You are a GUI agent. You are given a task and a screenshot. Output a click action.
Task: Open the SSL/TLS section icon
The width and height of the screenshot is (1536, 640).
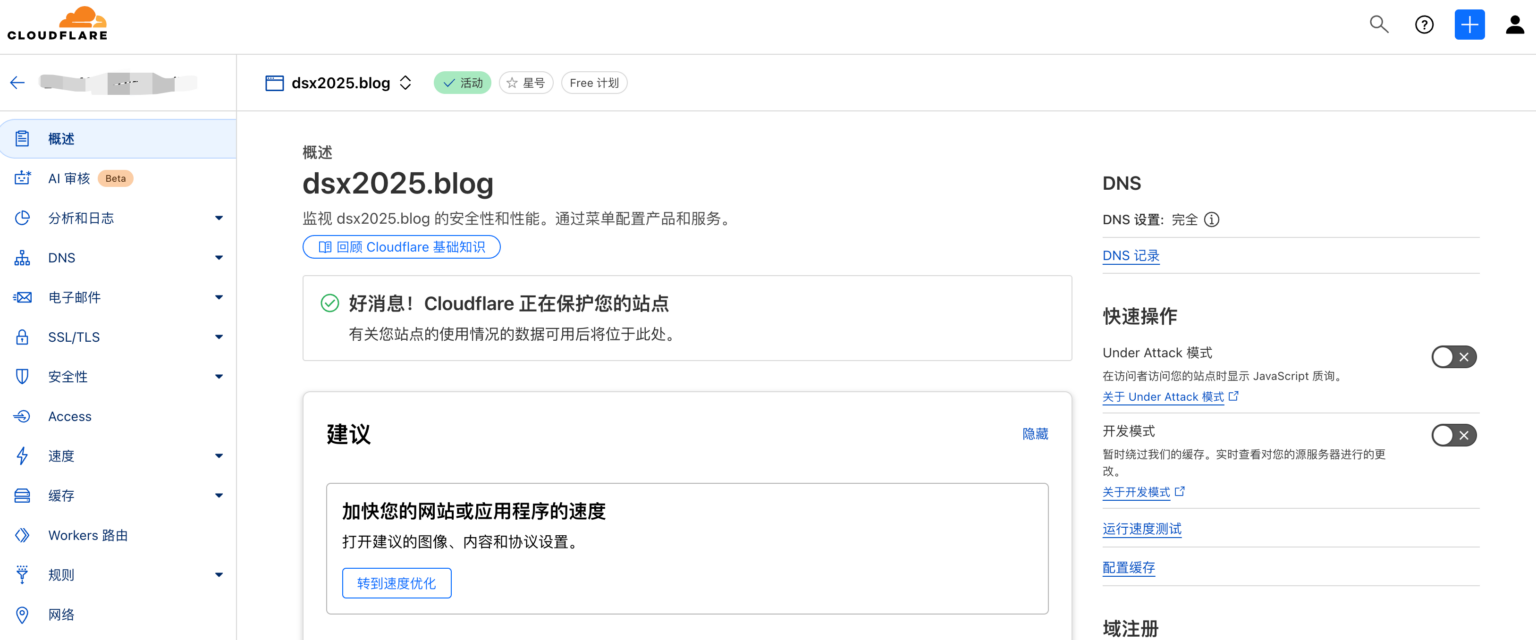tap(22, 337)
